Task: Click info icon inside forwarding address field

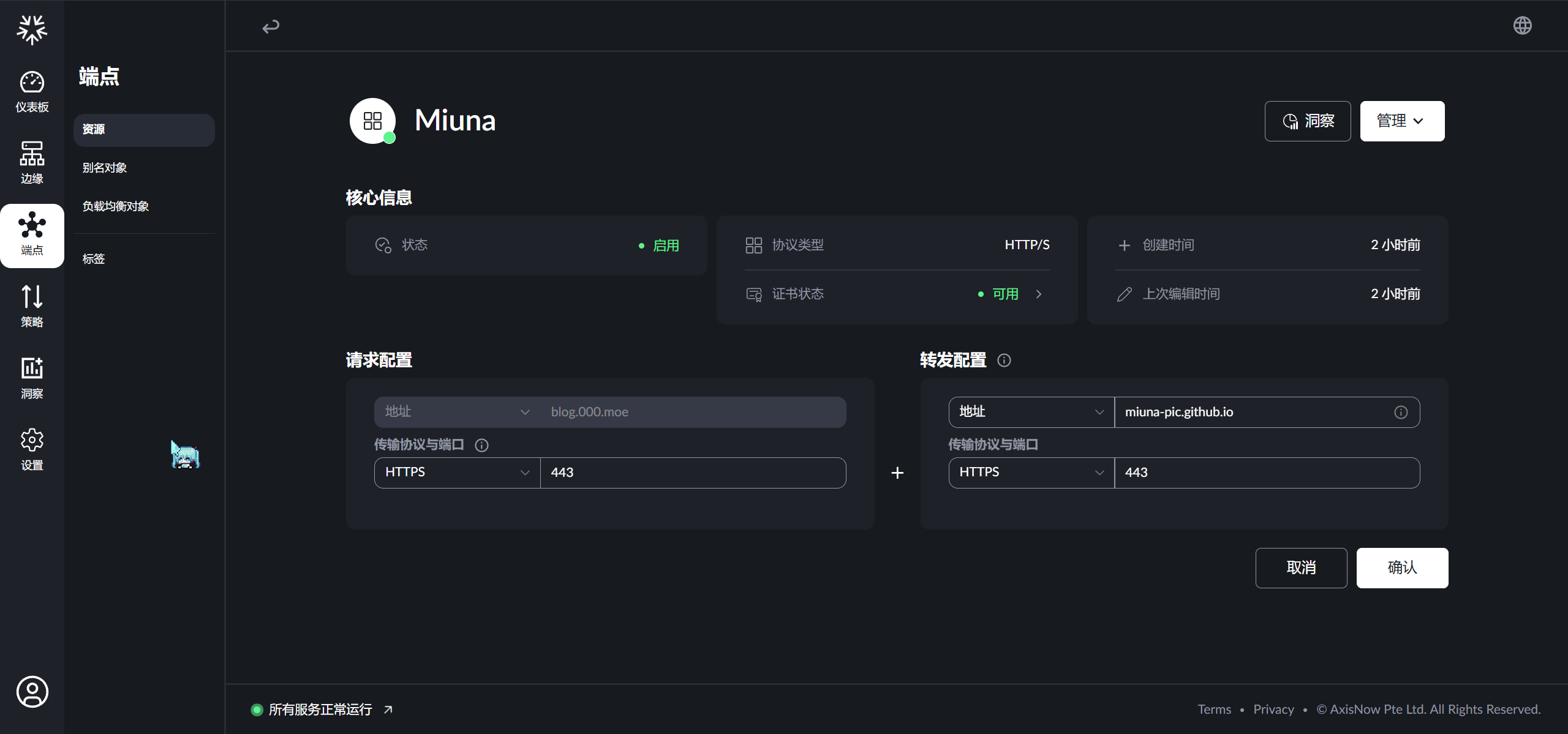Action: click(1401, 412)
